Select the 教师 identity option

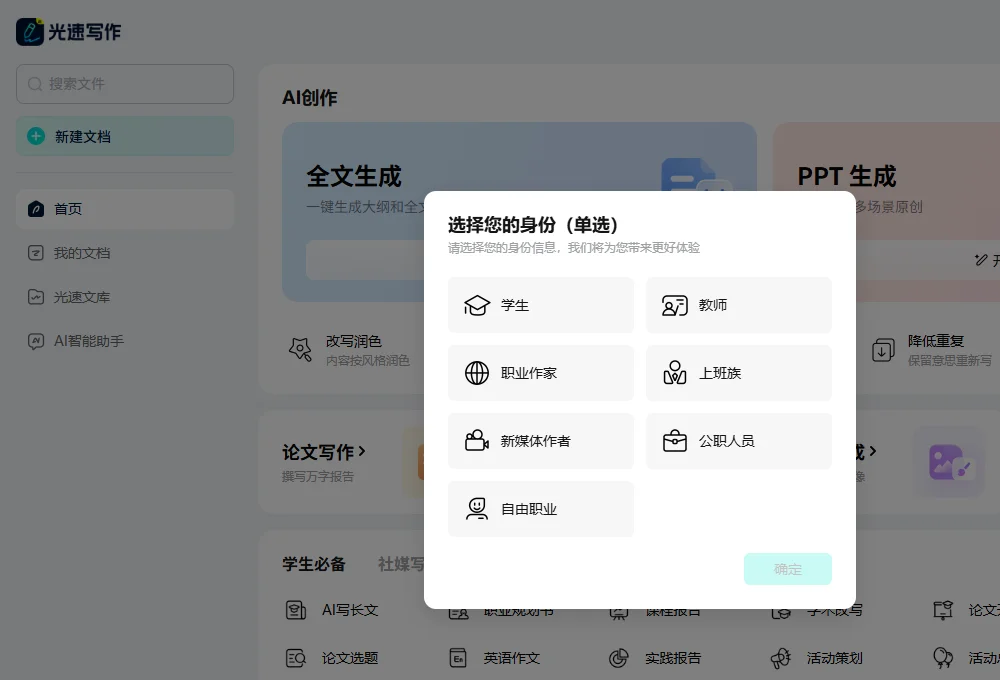pos(739,305)
